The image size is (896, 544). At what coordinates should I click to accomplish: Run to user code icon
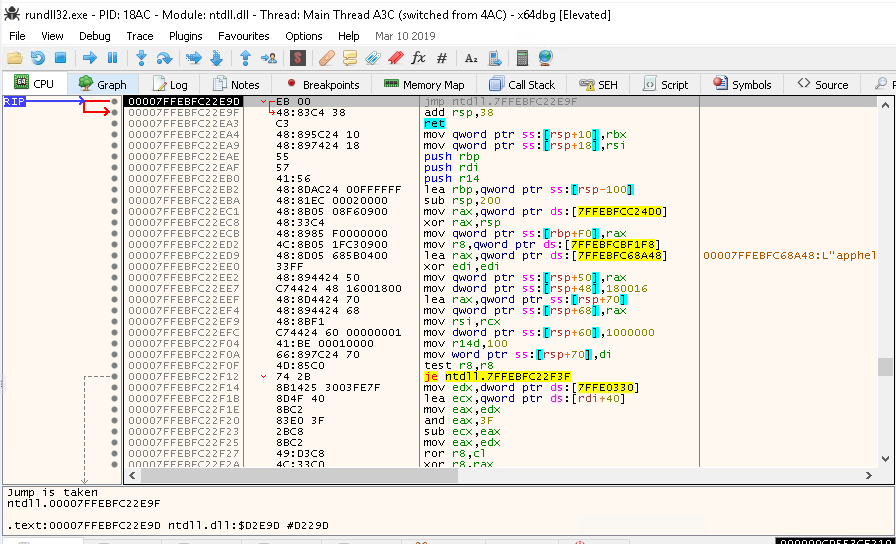click(269, 58)
